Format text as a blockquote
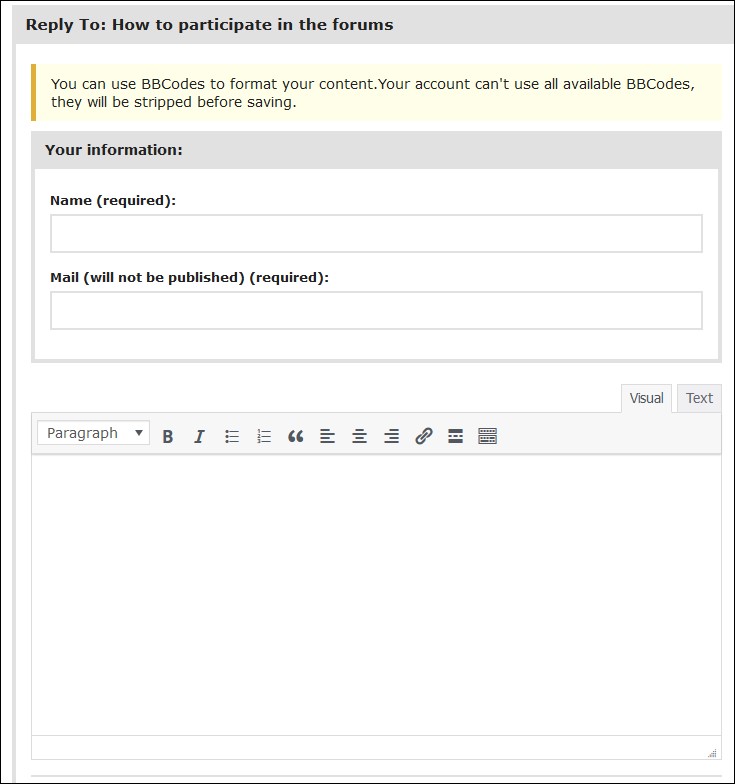The height and width of the screenshot is (784, 735). [296, 436]
